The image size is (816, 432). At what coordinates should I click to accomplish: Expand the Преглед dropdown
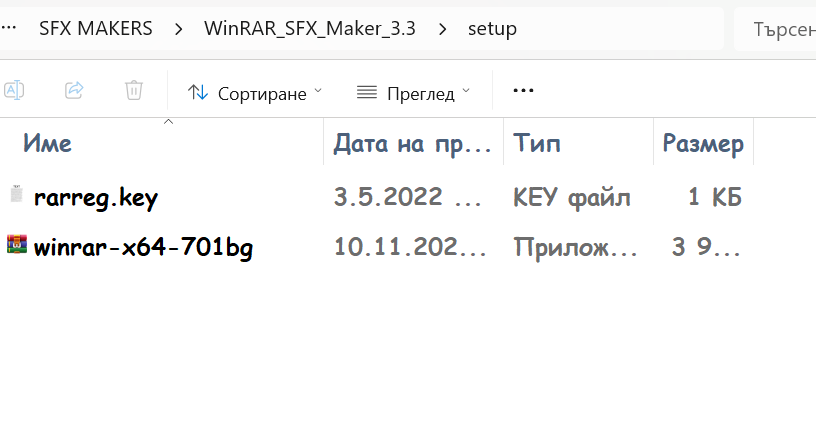click(x=465, y=91)
